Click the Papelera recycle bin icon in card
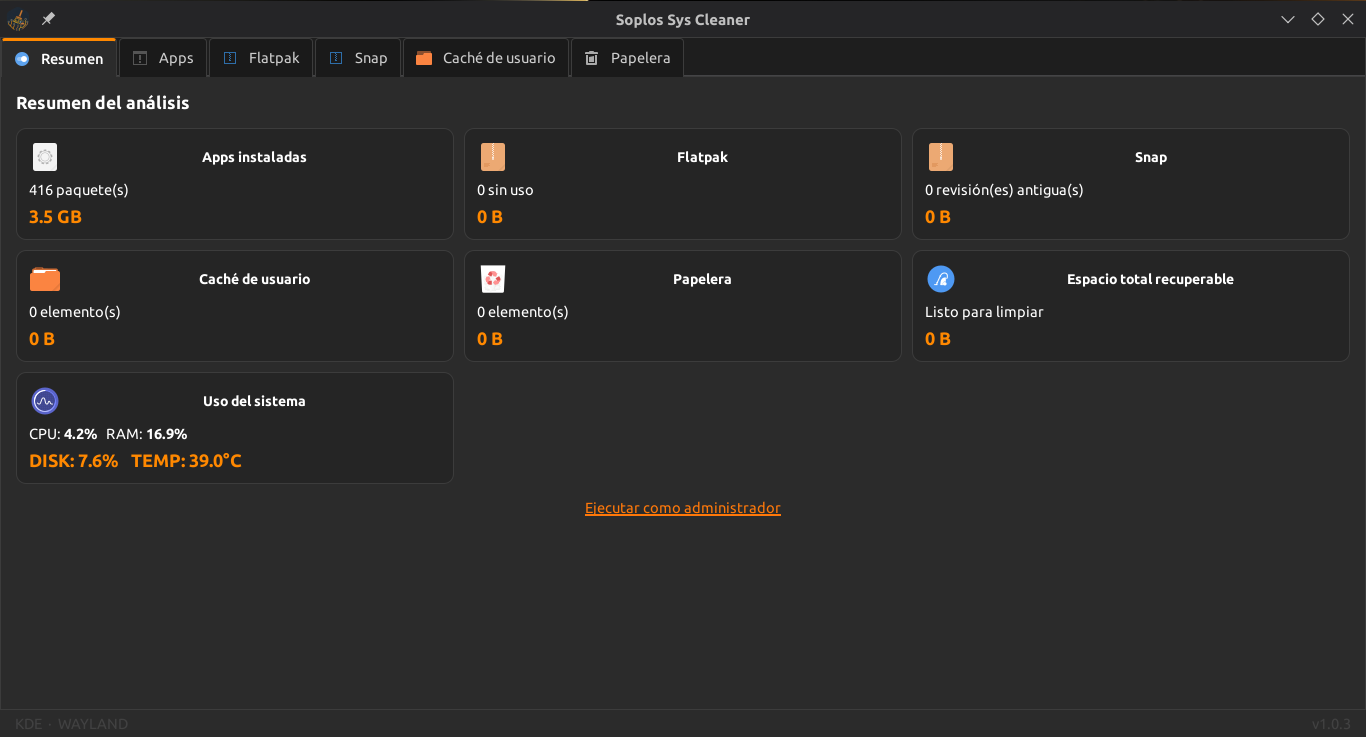Viewport: 1366px width, 737px height. (493, 279)
